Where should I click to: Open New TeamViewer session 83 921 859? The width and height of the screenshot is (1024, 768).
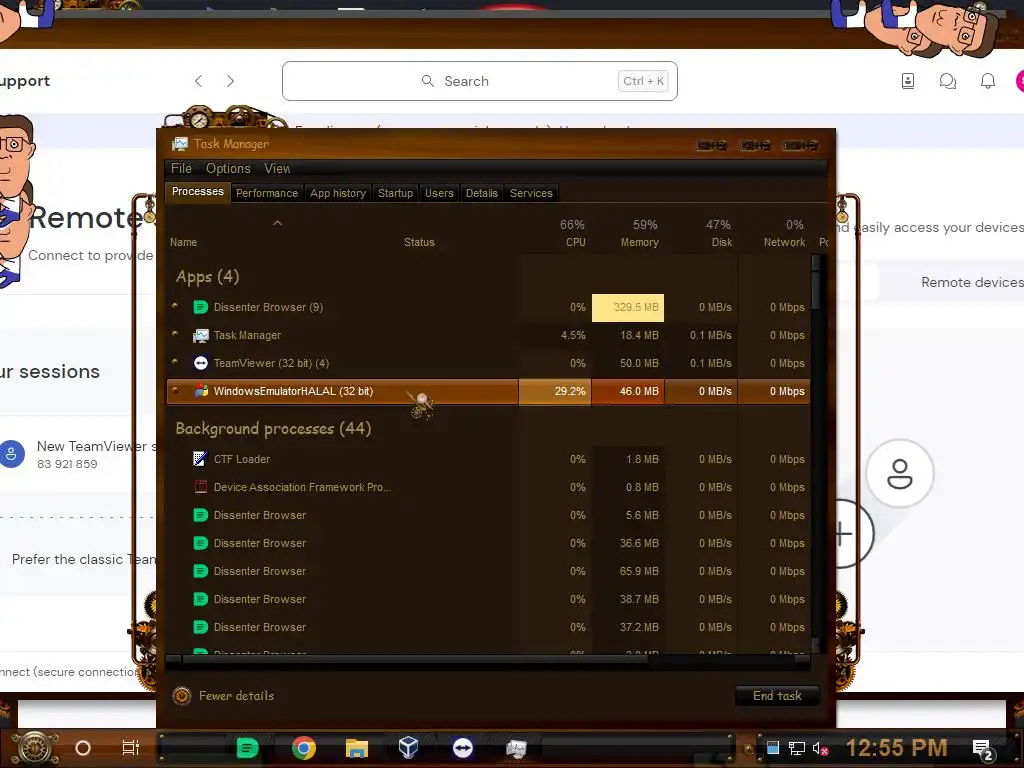[x=78, y=455]
